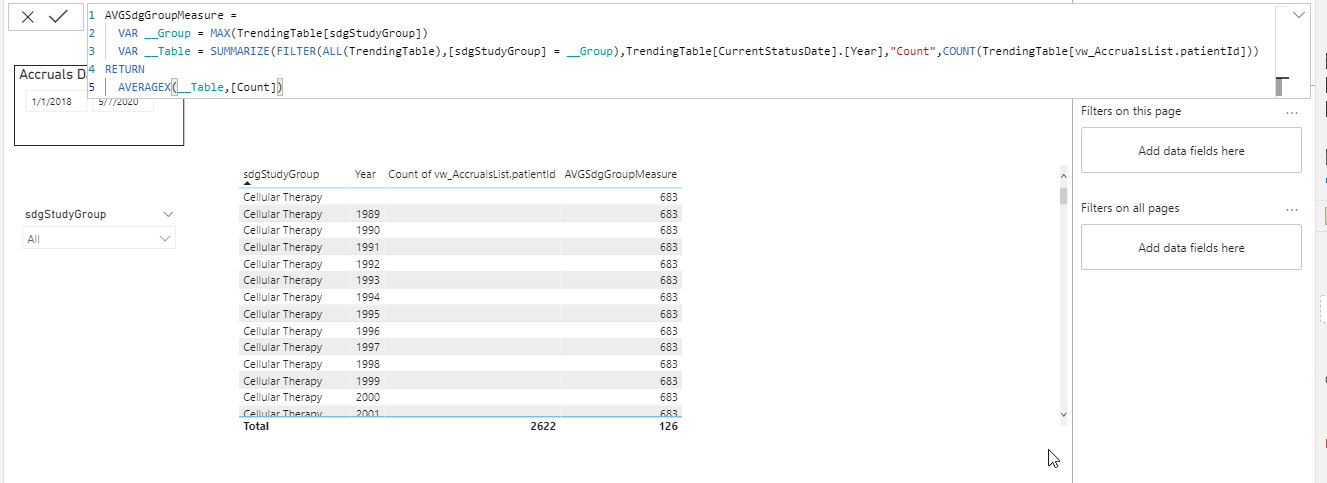Click the Filters on all pages heading
The width and height of the screenshot is (1327, 483).
pos(1130,209)
